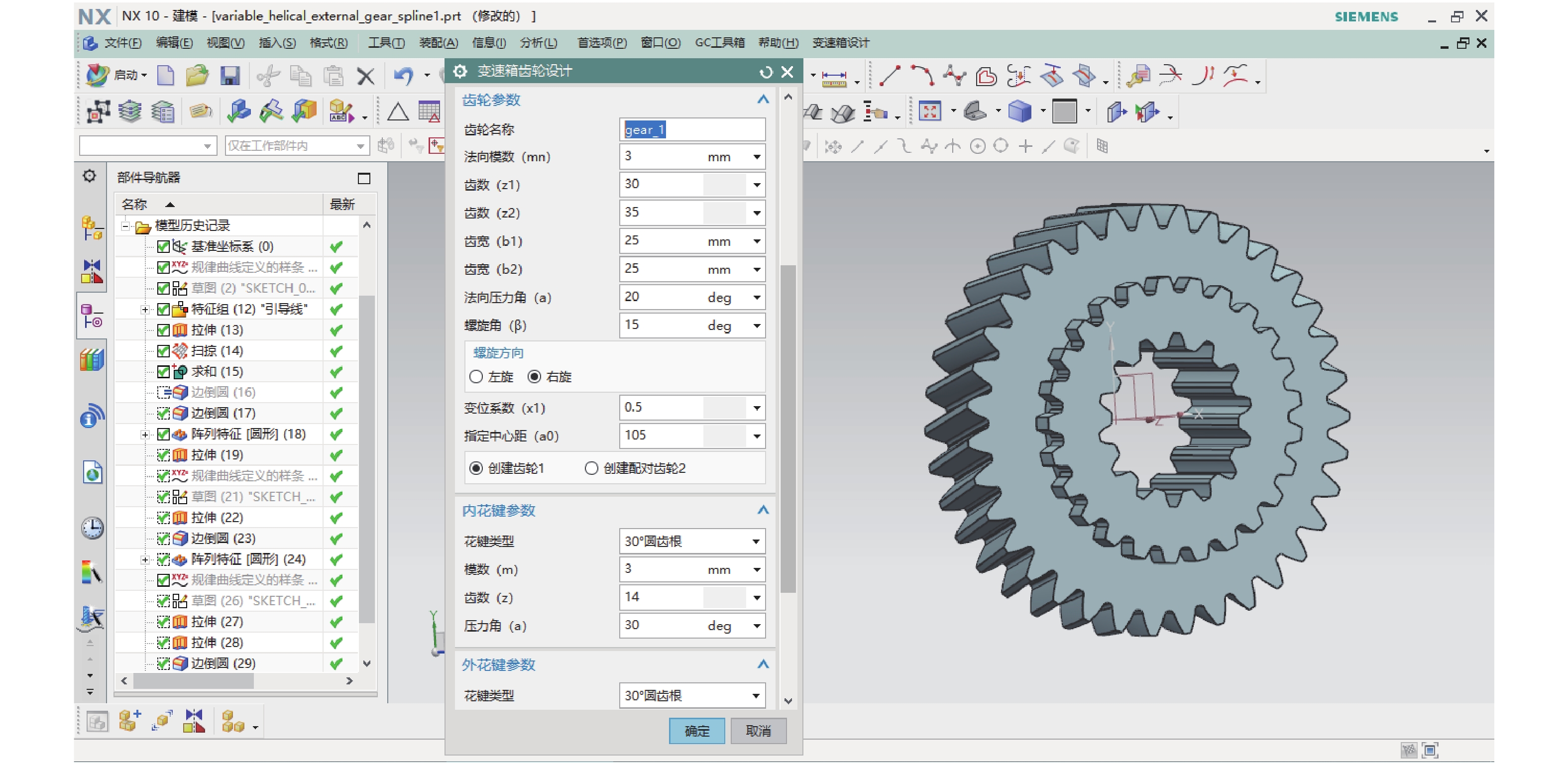Click the Save file toolbar icon

tap(229, 76)
